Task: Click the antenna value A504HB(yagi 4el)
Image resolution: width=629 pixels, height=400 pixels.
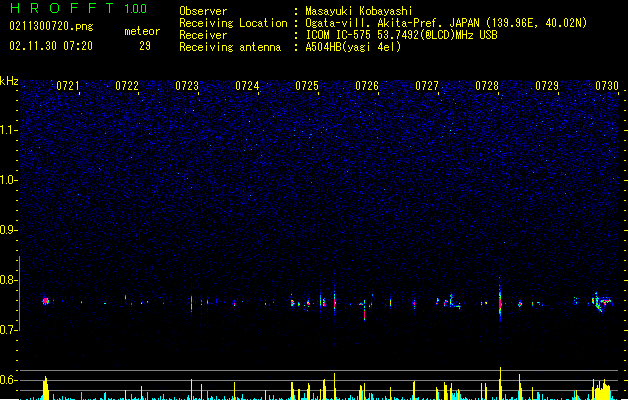Action: pos(353,47)
